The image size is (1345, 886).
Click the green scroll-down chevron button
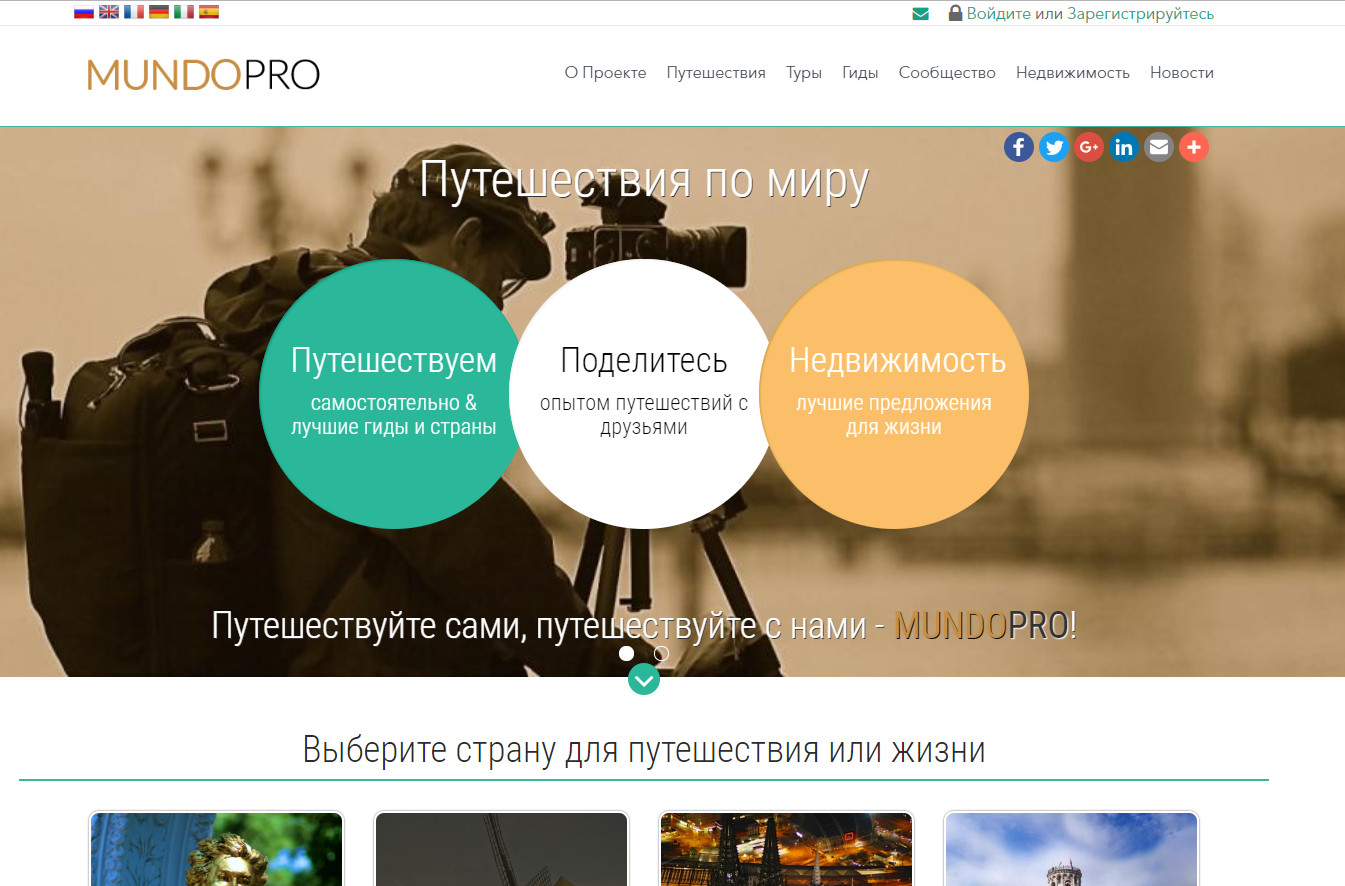point(644,679)
